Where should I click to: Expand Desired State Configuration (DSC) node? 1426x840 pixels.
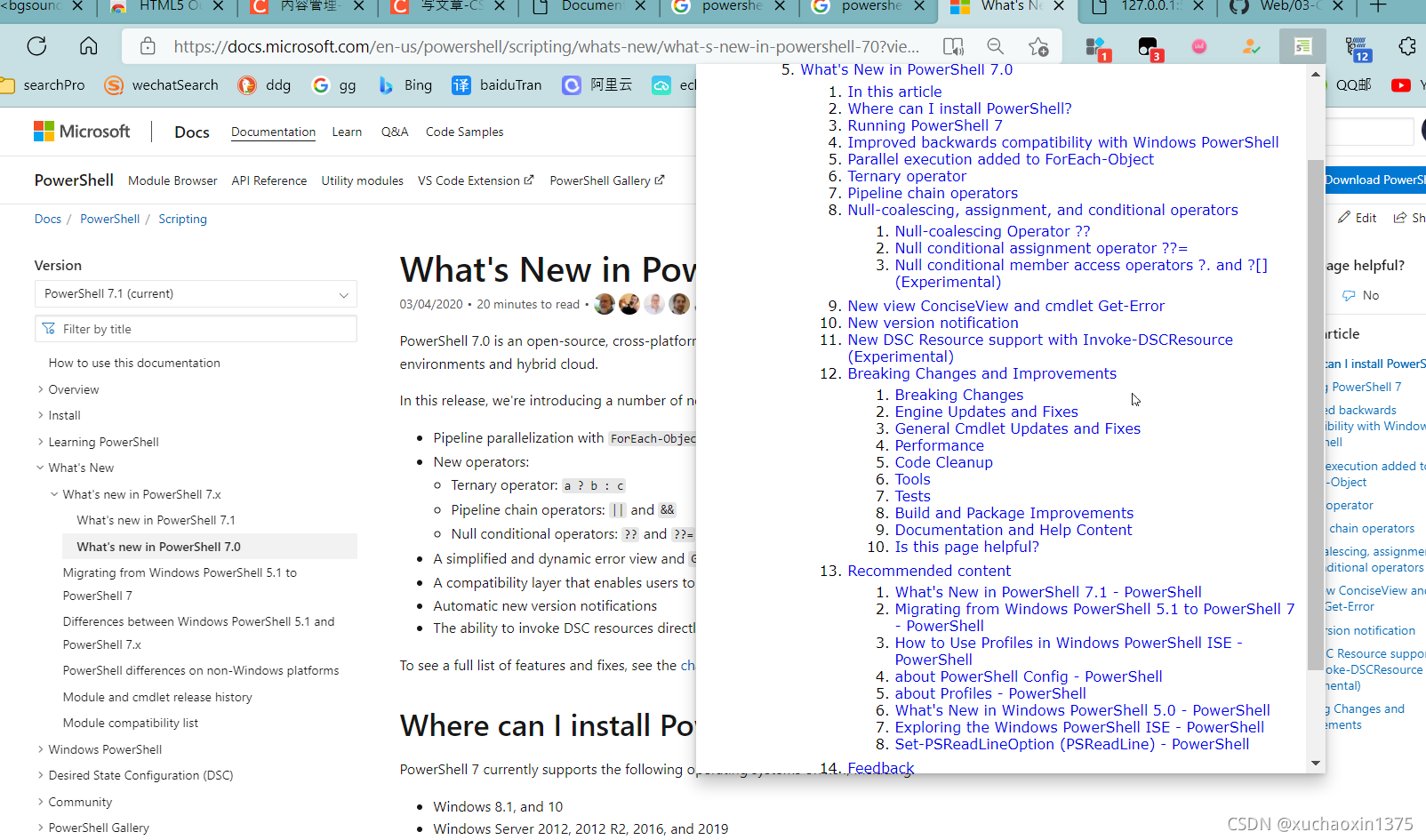(41, 775)
